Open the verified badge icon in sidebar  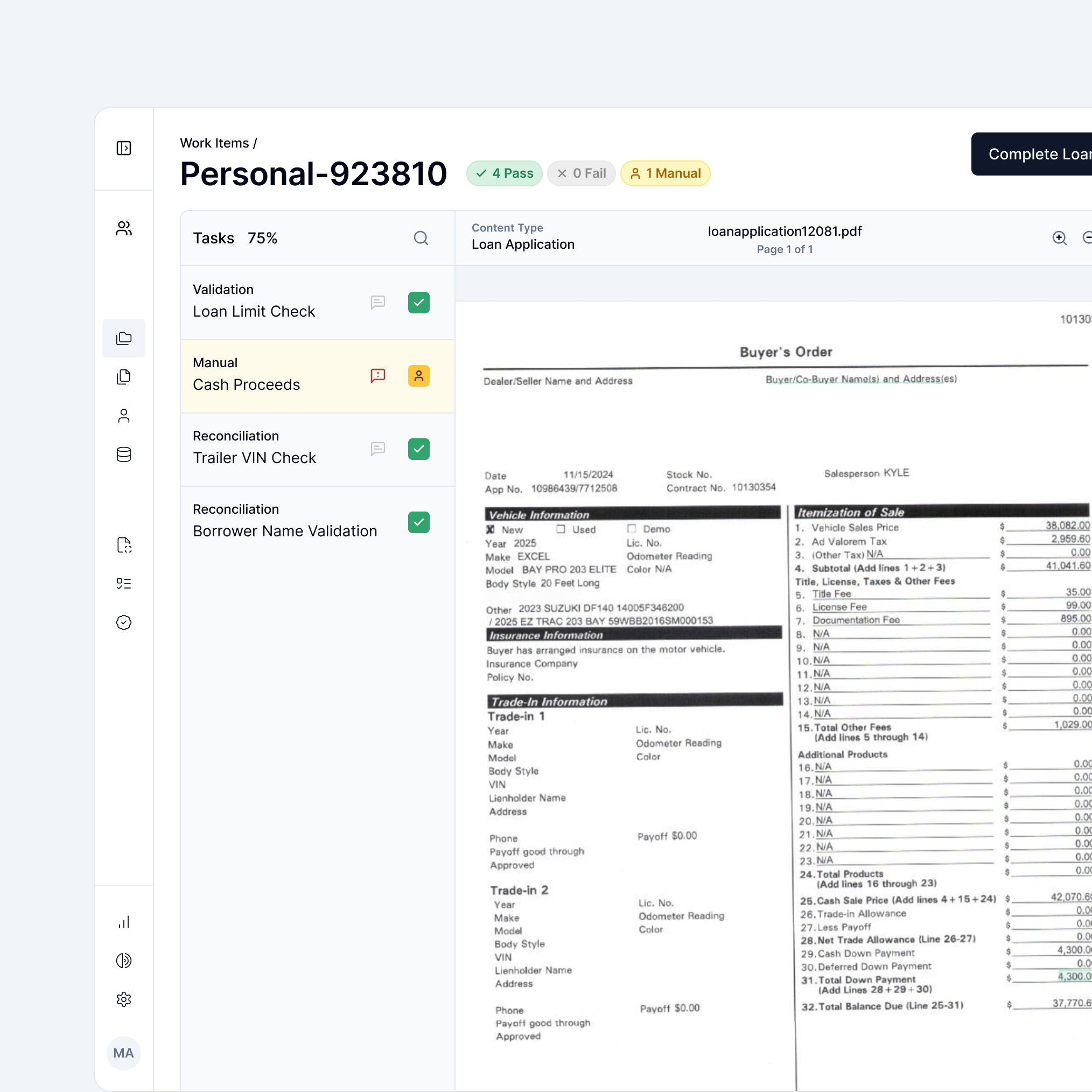tap(124, 622)
